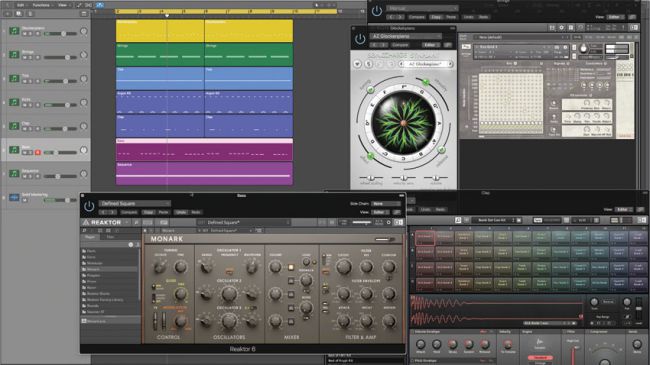Select the Sequence track instrument icon
The image size is (650, 365).
[14, 173]
